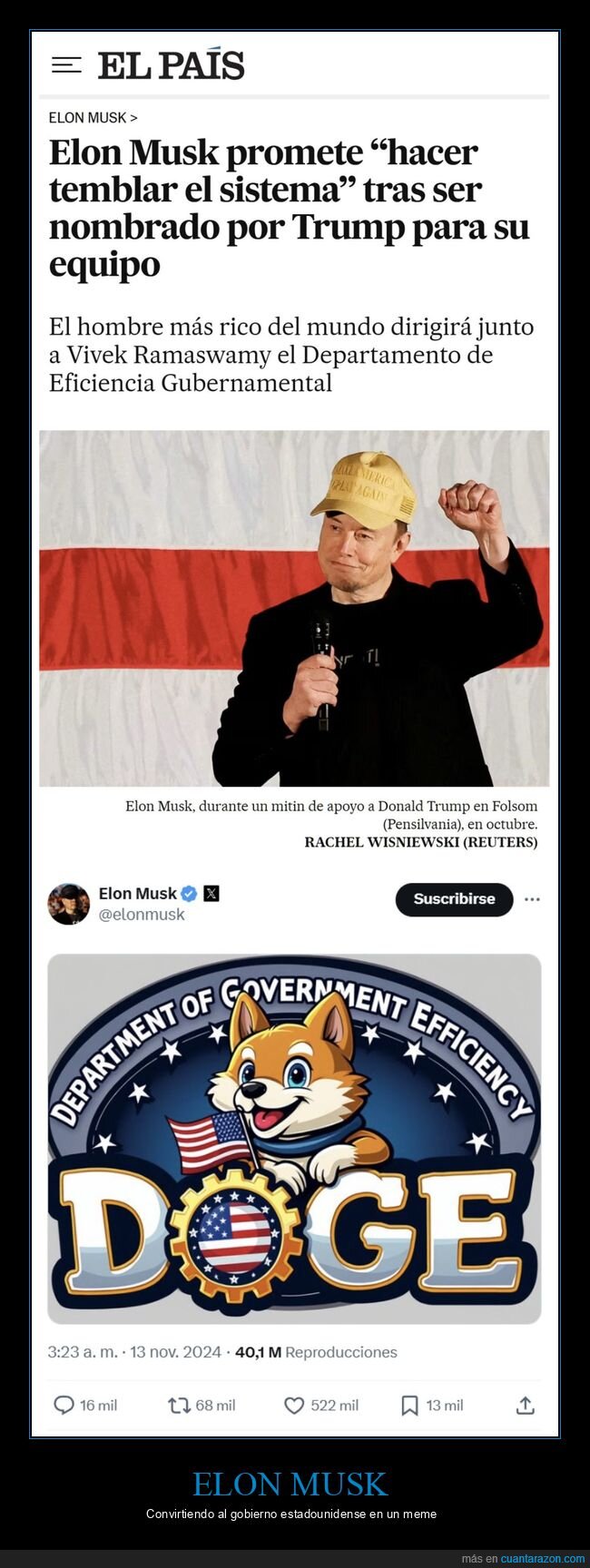Open the tweet's three-dot more menu
Image resolution: width=590 pixels, height=1568 pixels.
coord(533,899)
